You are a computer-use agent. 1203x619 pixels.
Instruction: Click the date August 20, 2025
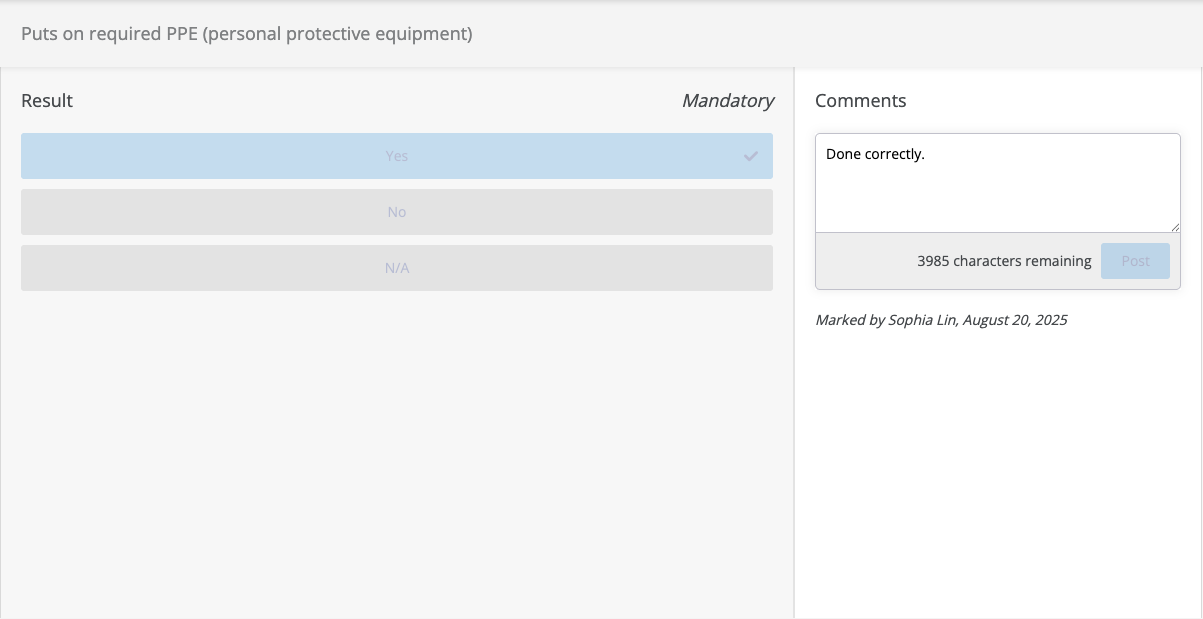[x=1015, y=321]
